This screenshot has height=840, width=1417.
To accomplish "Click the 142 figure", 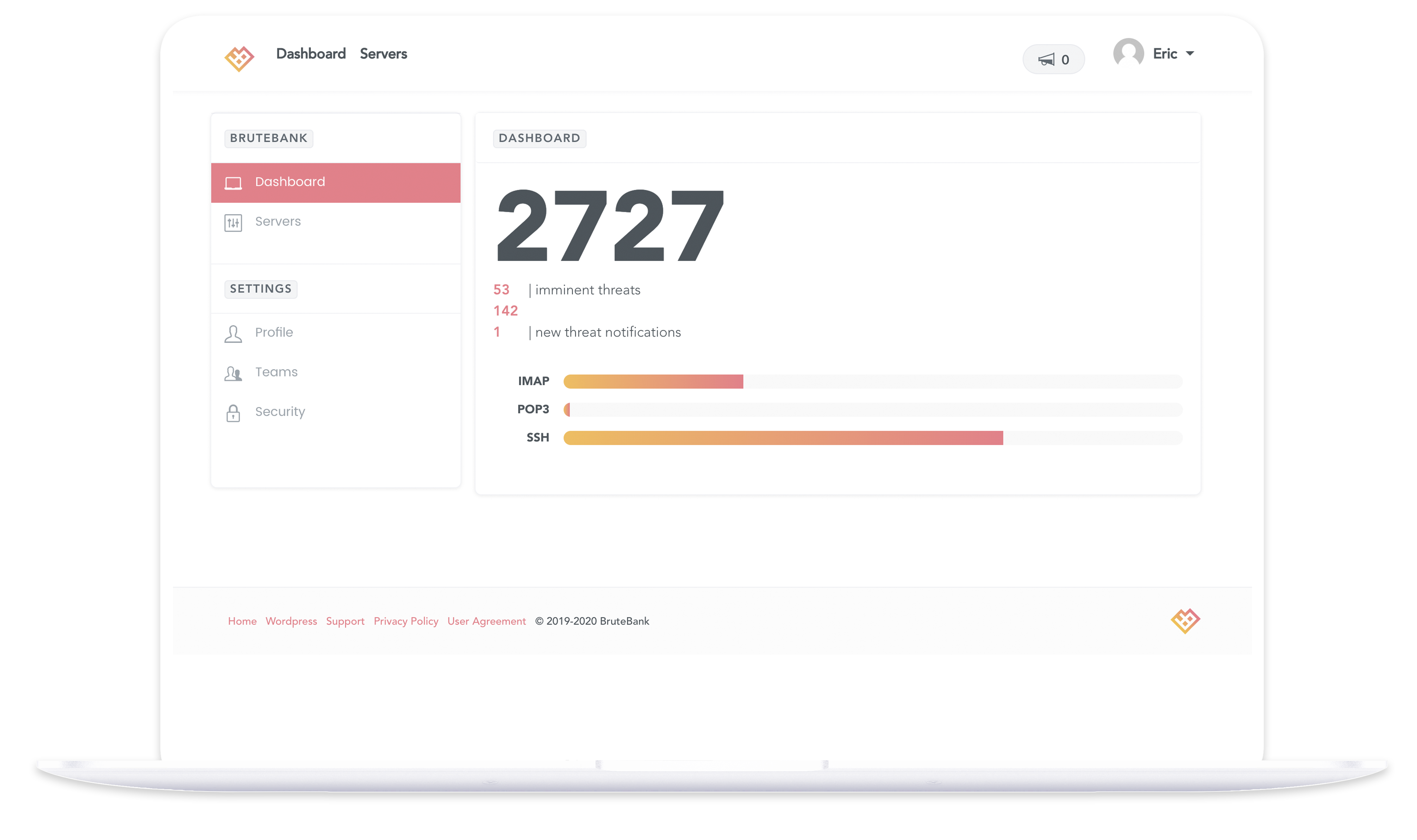I will (505, 311).
